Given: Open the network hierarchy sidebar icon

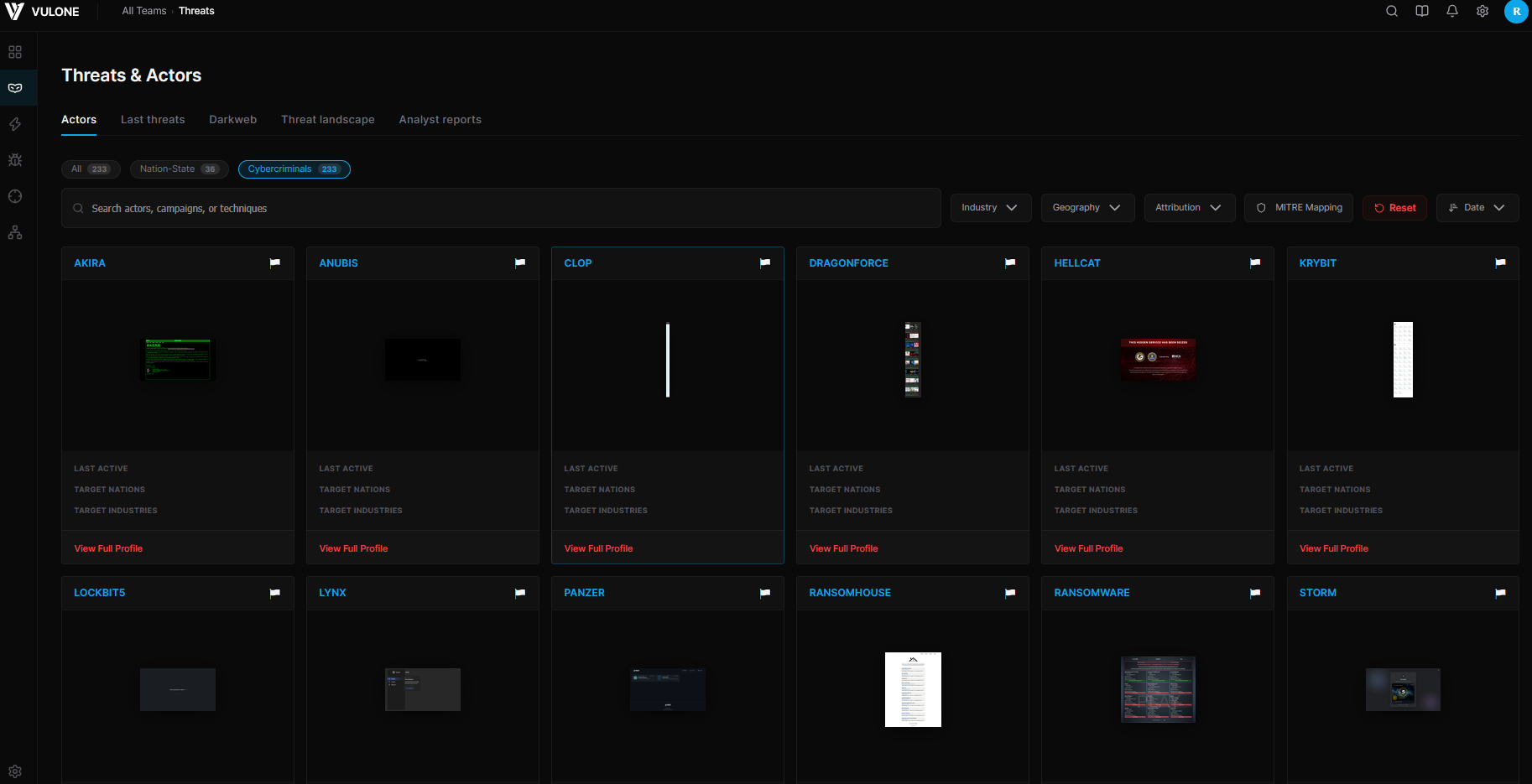Looking at the screenshot, I should coord(15,232).
